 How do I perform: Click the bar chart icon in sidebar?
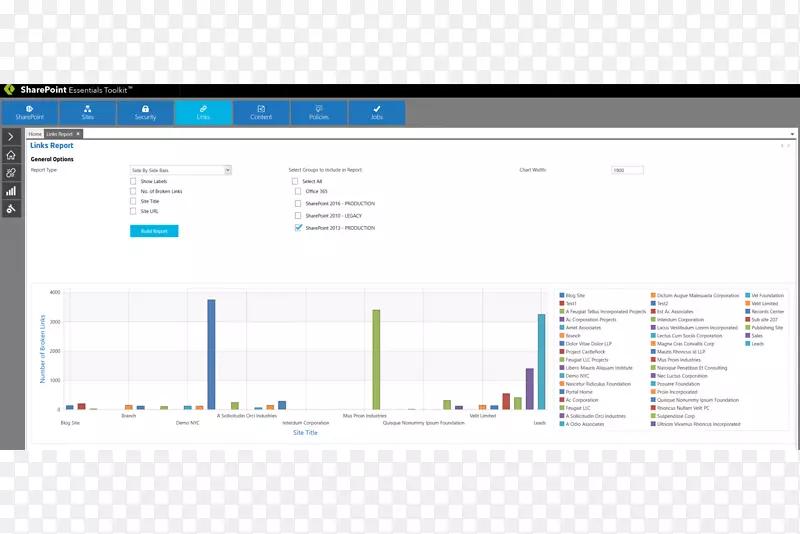11,191
